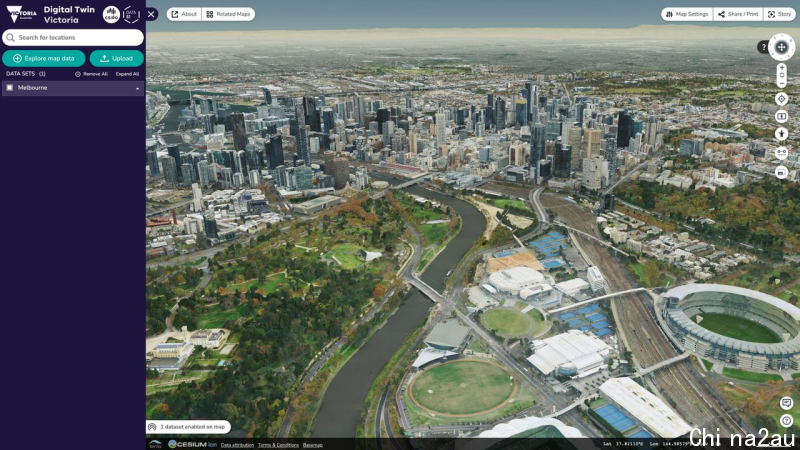Open the About page
The image size is (800, 450).
pos(184,14)
